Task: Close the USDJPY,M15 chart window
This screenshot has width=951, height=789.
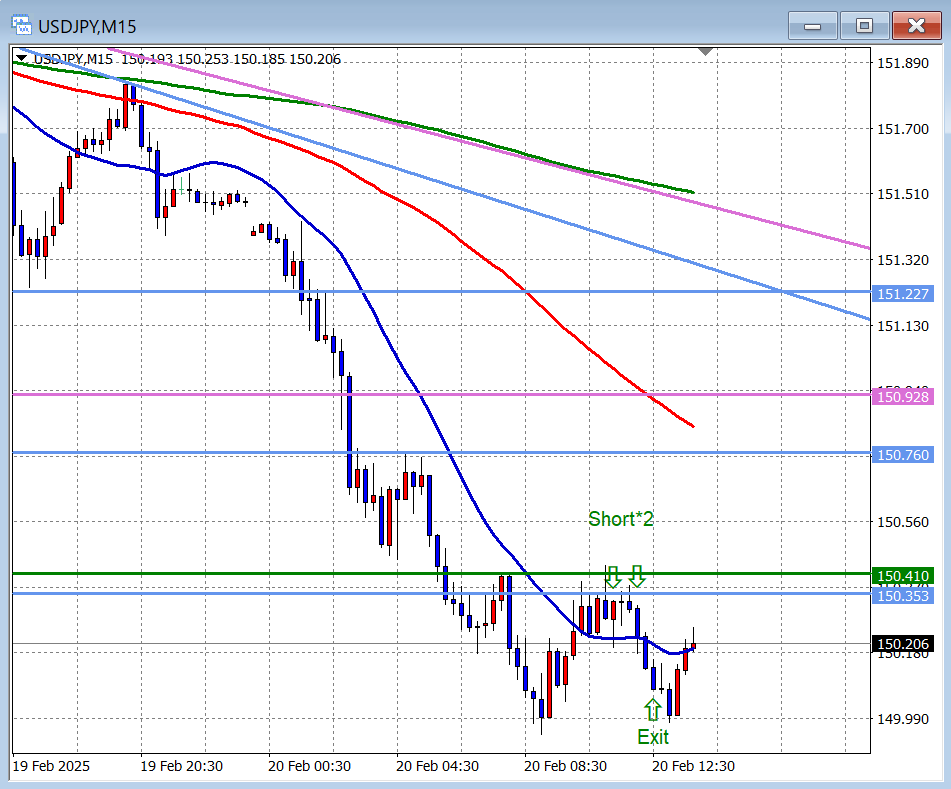Action: [915, 25]
